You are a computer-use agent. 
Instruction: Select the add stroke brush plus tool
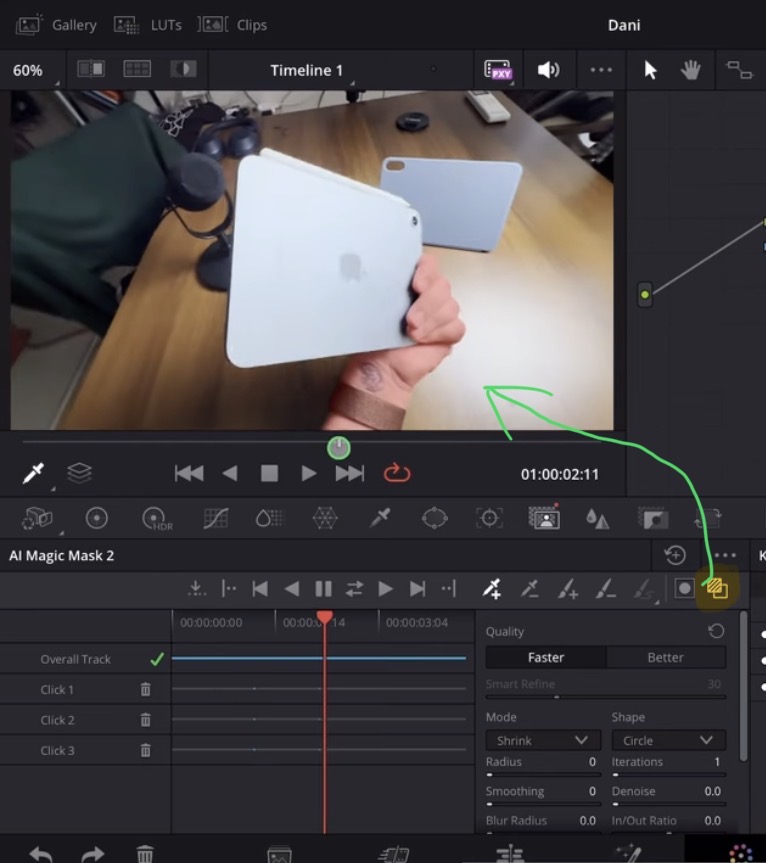(x=567, y=589)
